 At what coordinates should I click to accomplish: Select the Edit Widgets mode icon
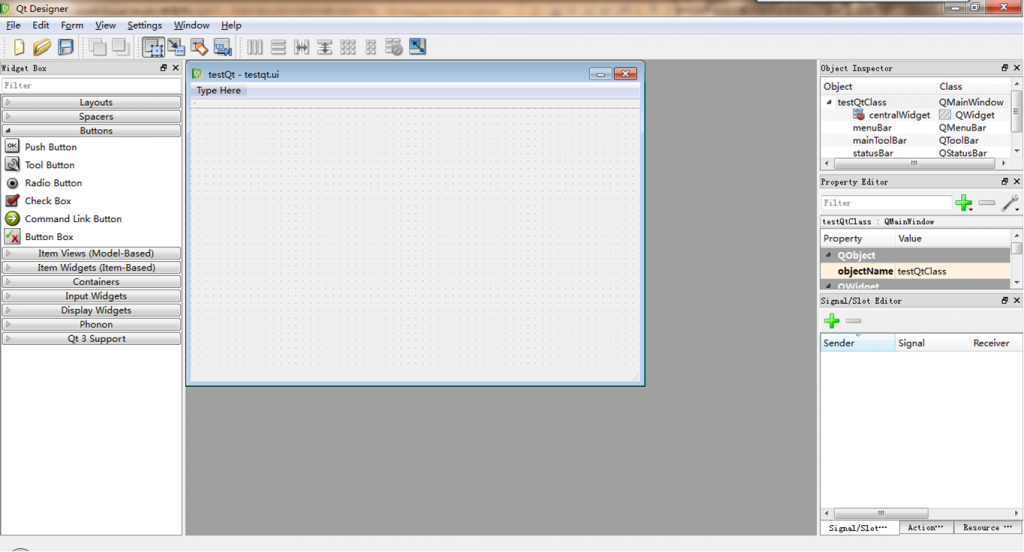coord(153,47)
